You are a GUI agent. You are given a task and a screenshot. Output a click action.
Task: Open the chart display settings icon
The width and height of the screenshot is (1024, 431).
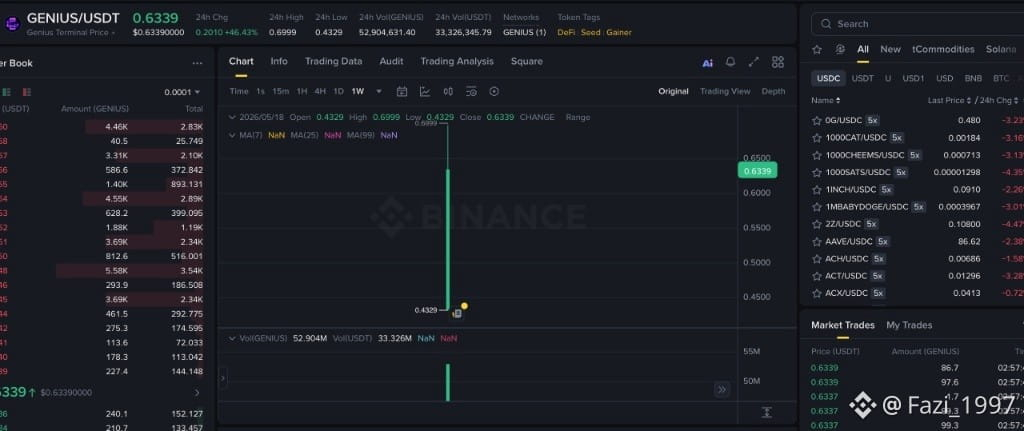click(x=472, y=91)
